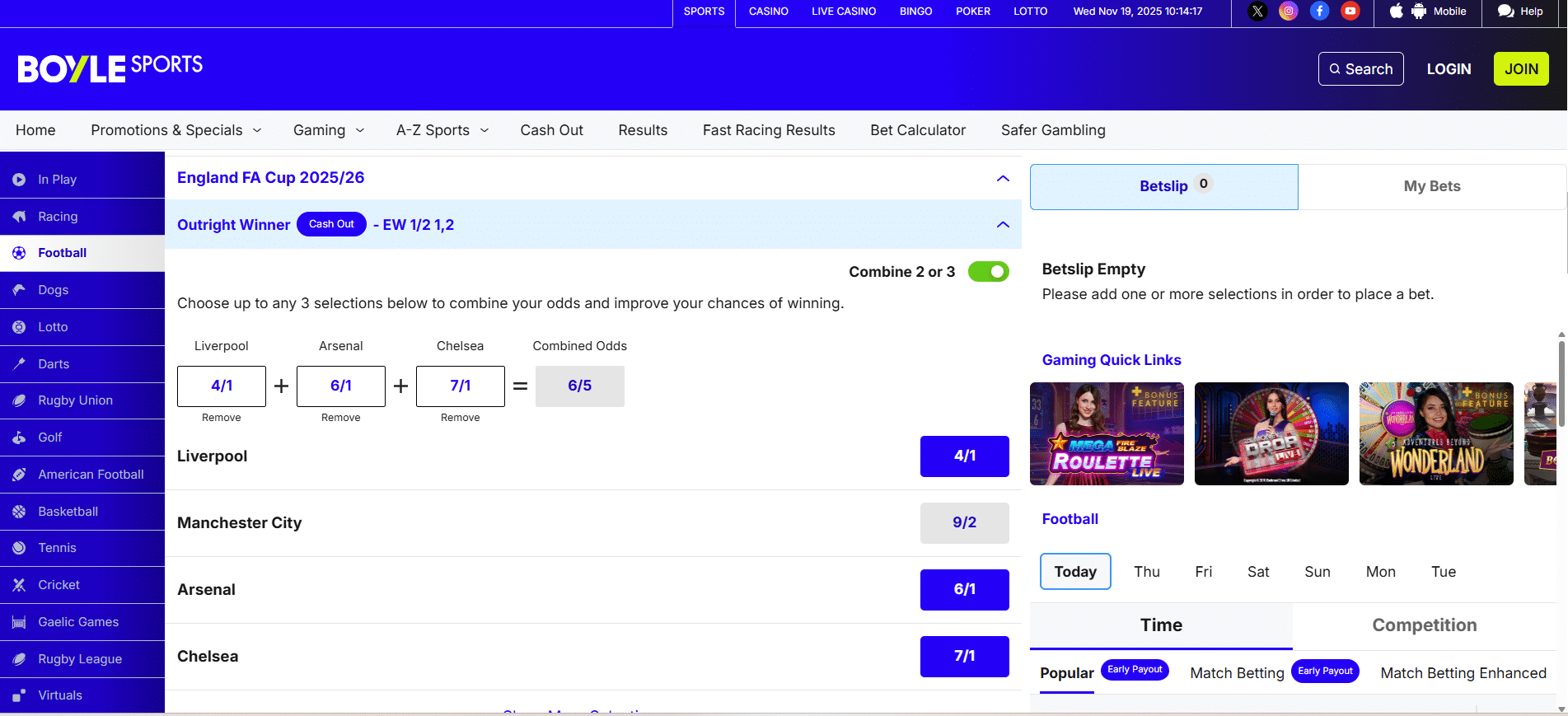Viewport: 1568px width, 716px height.
Task: Click the Racing horse icon in sidebar
Action: (x=19, y=217)
